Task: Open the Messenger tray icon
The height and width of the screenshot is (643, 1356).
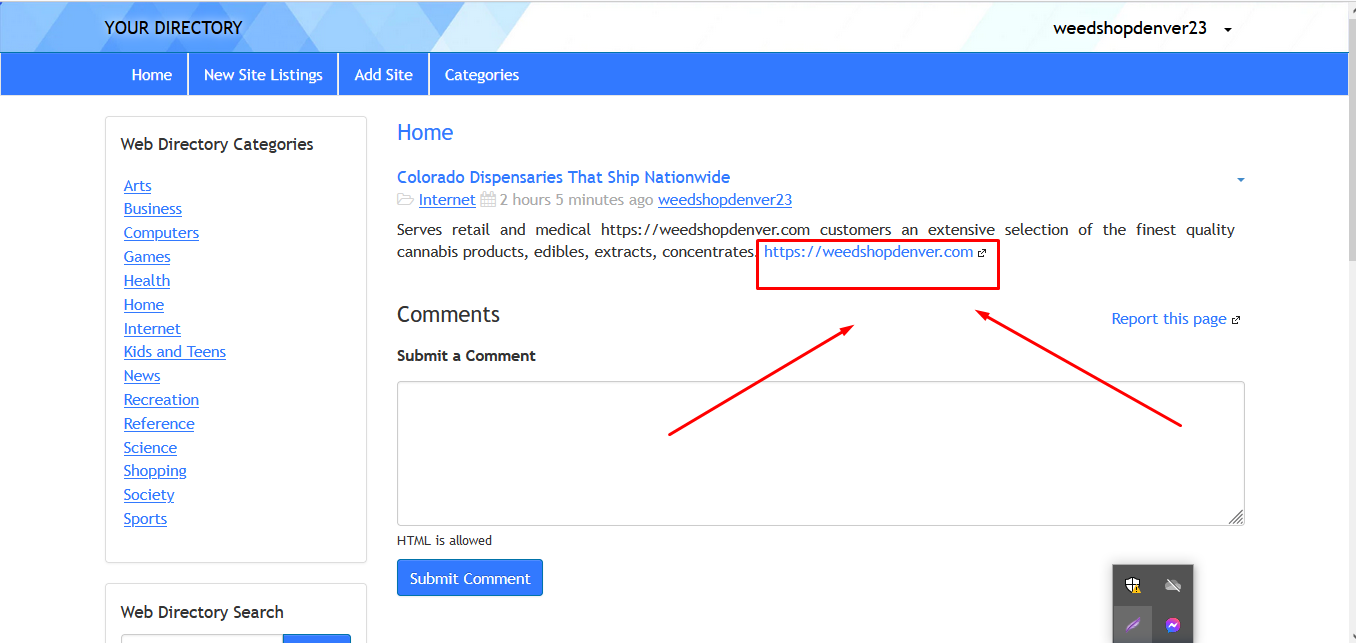Action: tap(1173, 625)
